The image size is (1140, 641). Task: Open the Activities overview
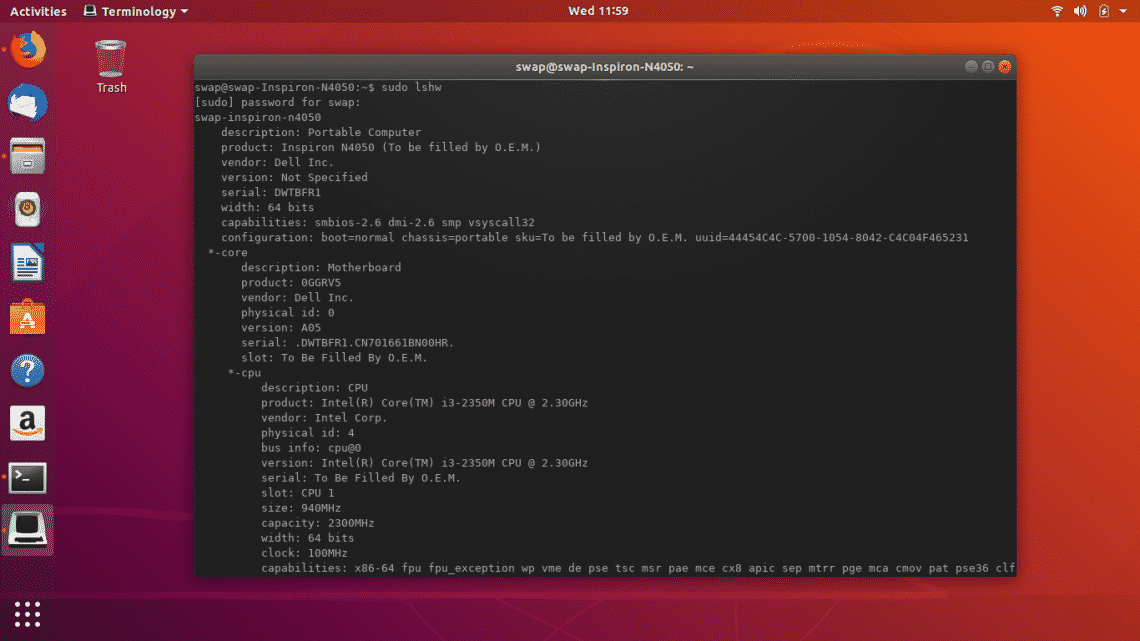pyautogui.click(x=40, y=11)
